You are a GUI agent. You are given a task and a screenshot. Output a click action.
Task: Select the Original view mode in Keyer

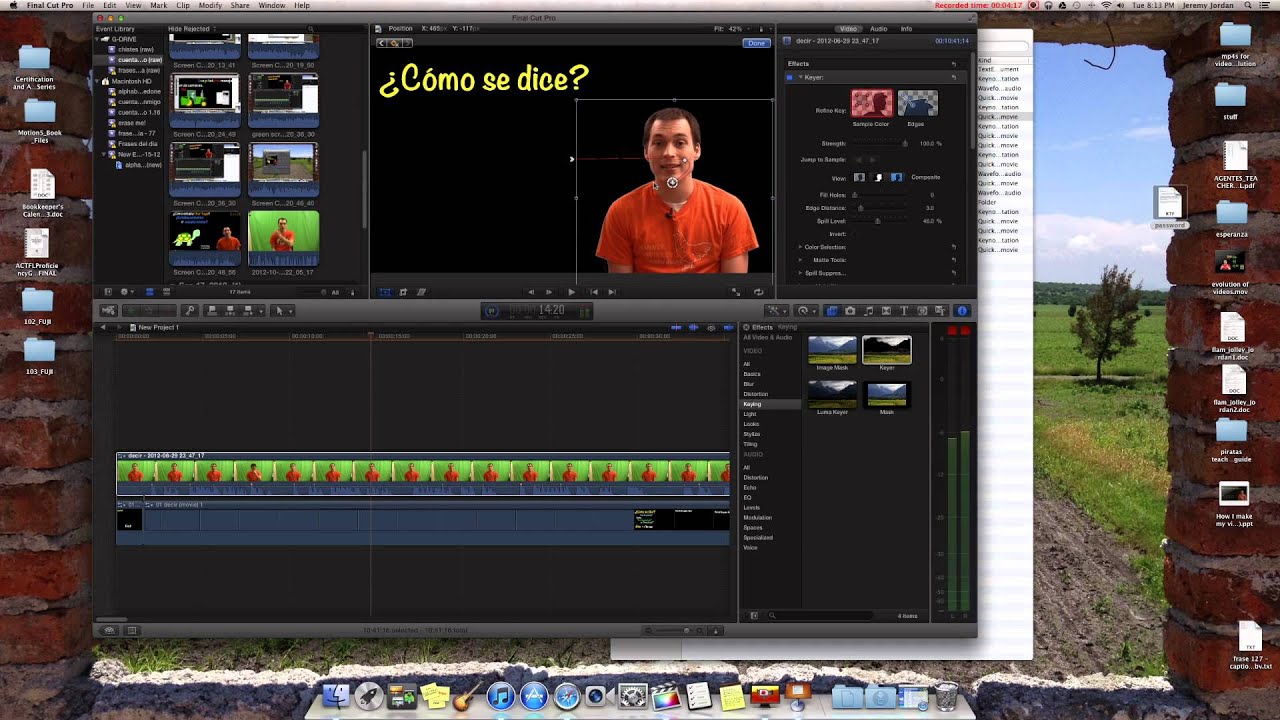[x=859, y=177]
